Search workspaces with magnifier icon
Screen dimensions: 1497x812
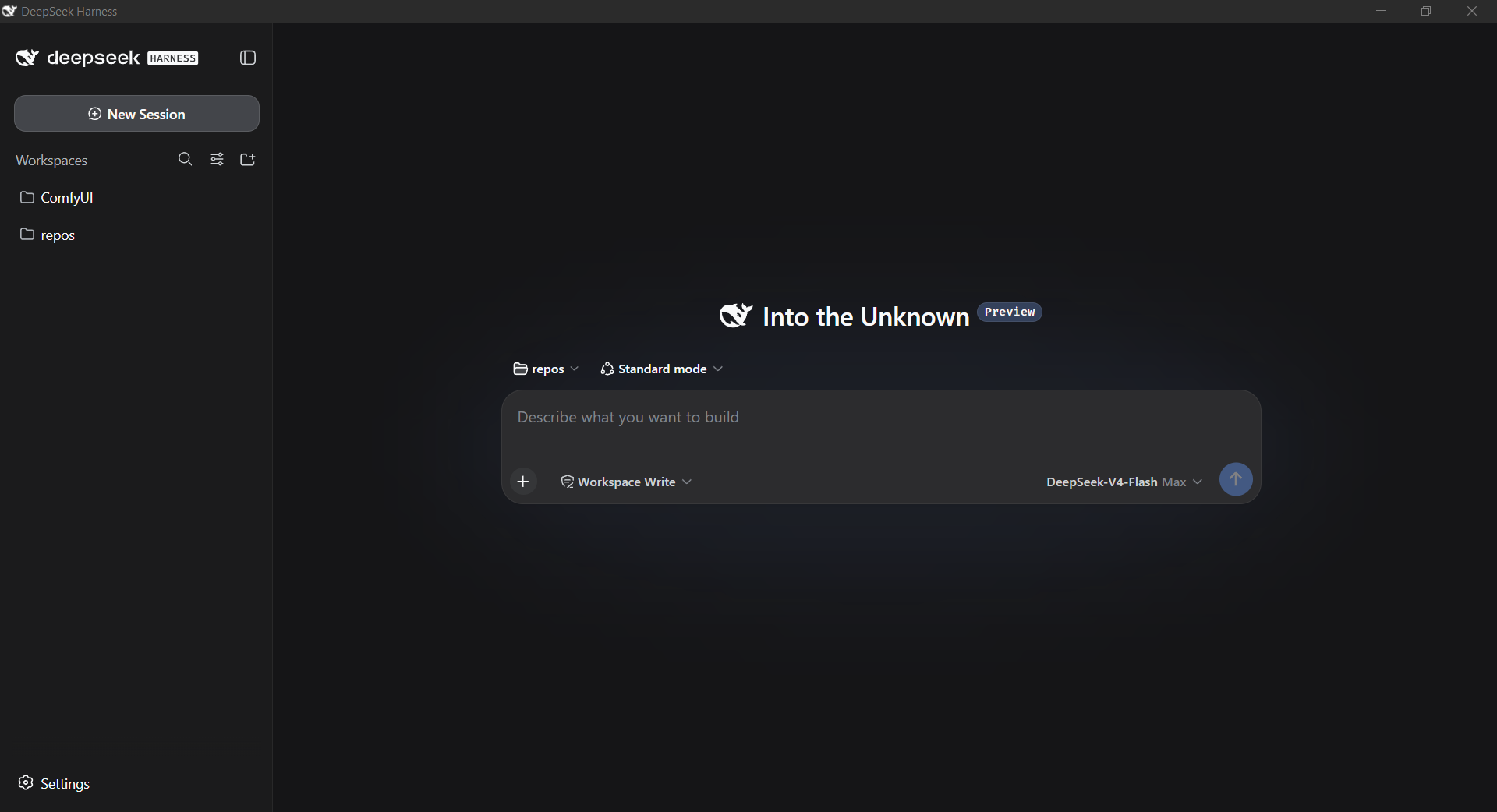coord(185,159)
